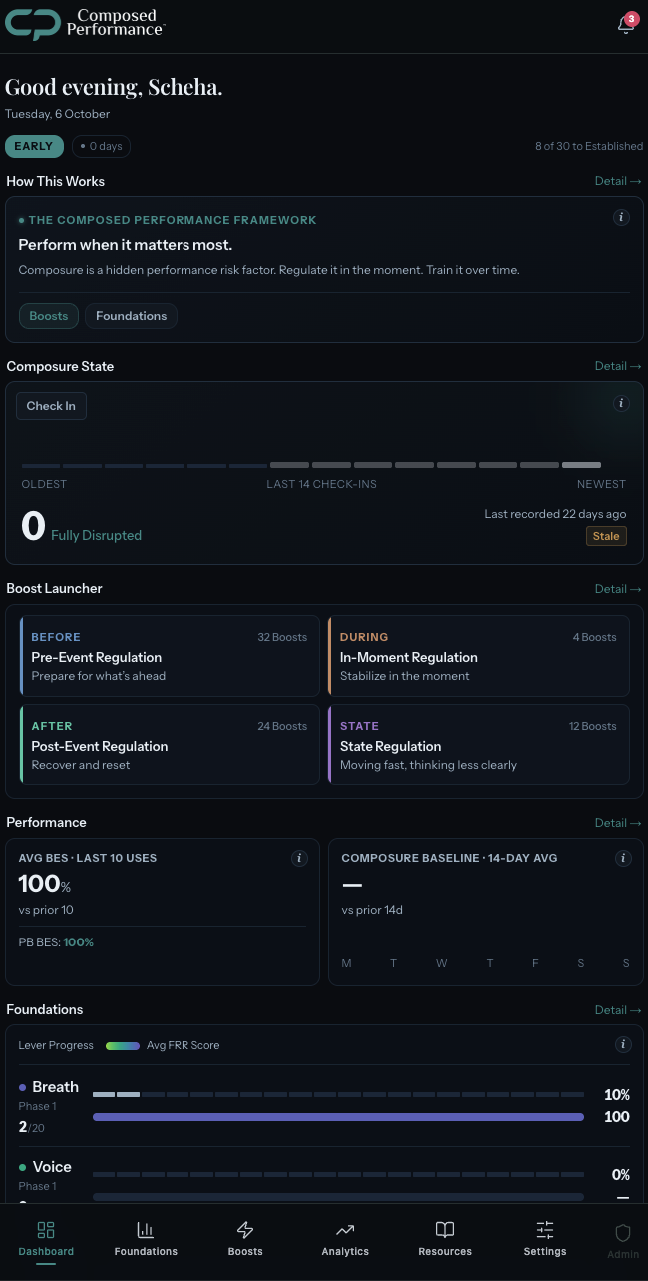This screenshot has width=648, height=1281.
Task: Open info icon for Avg BES card
Action: 298,858
